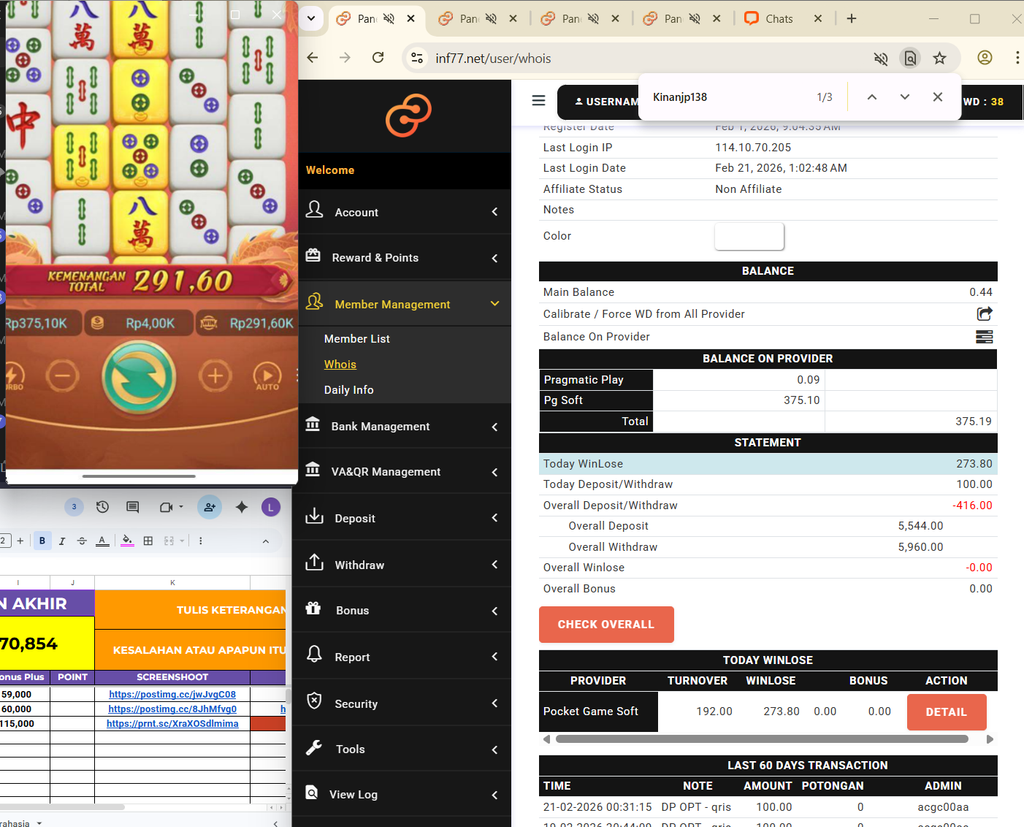This screenshot has width=1024, height=827.
Task: Collapse Member Management menu
Action: coord(404,304)
